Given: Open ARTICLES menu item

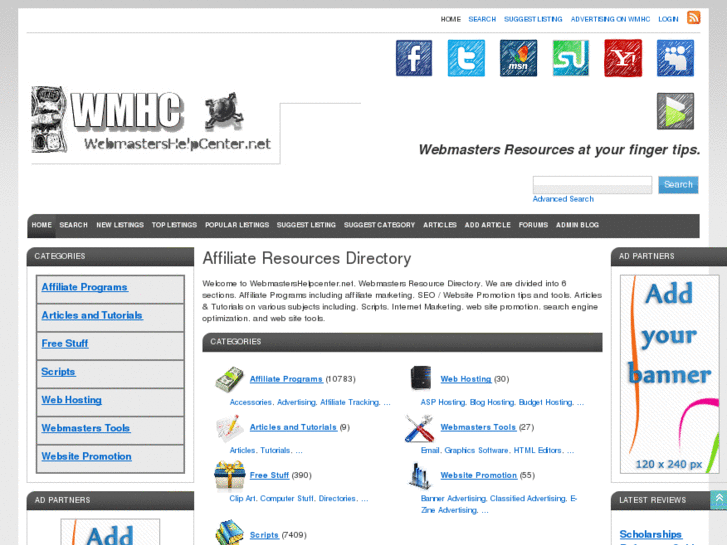Looking at the screenshot, I should coord(440,225).
